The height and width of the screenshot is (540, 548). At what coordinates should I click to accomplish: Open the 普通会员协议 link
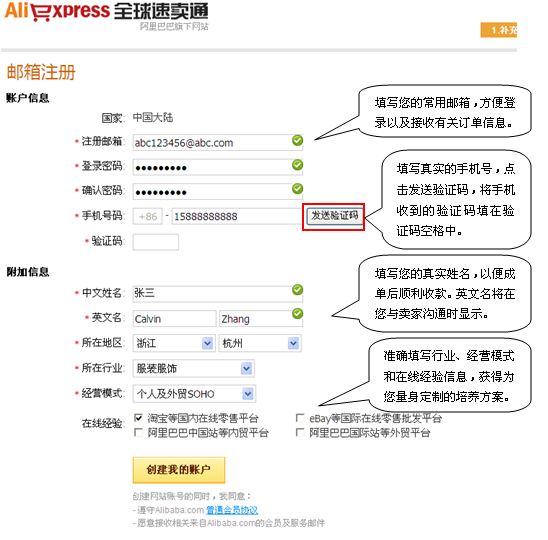(x=232, y=510)
